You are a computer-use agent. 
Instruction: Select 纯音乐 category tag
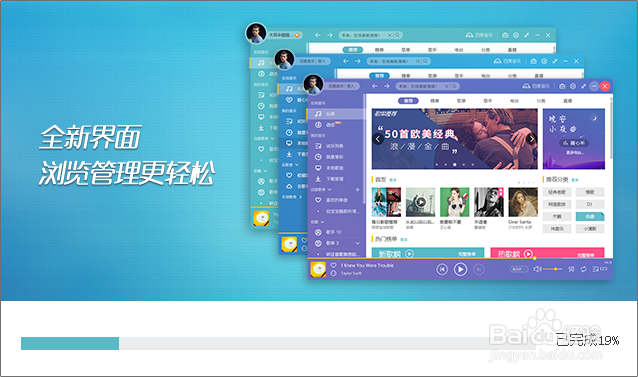click(557, 229)
